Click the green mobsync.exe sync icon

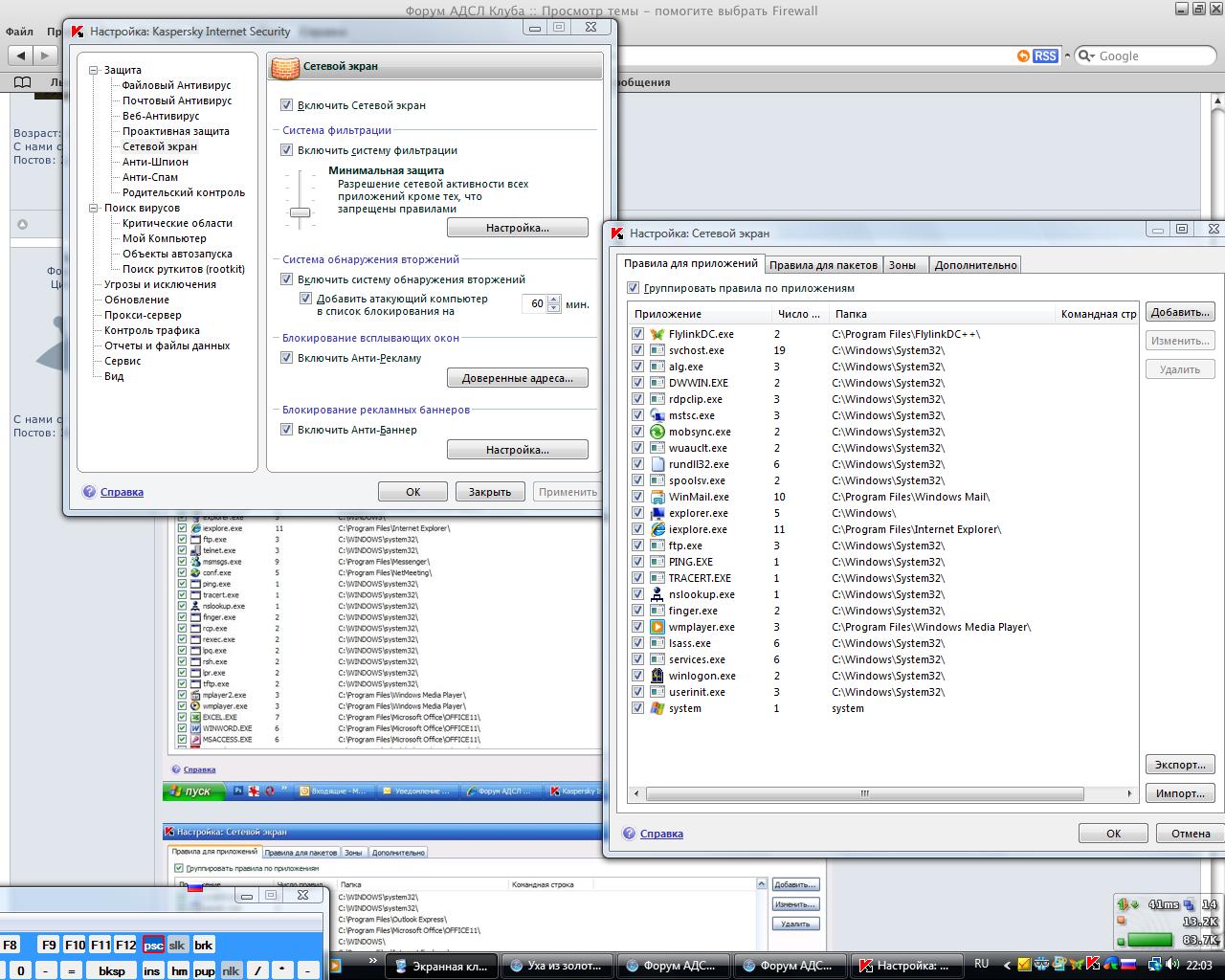click(x=657, y=432)
